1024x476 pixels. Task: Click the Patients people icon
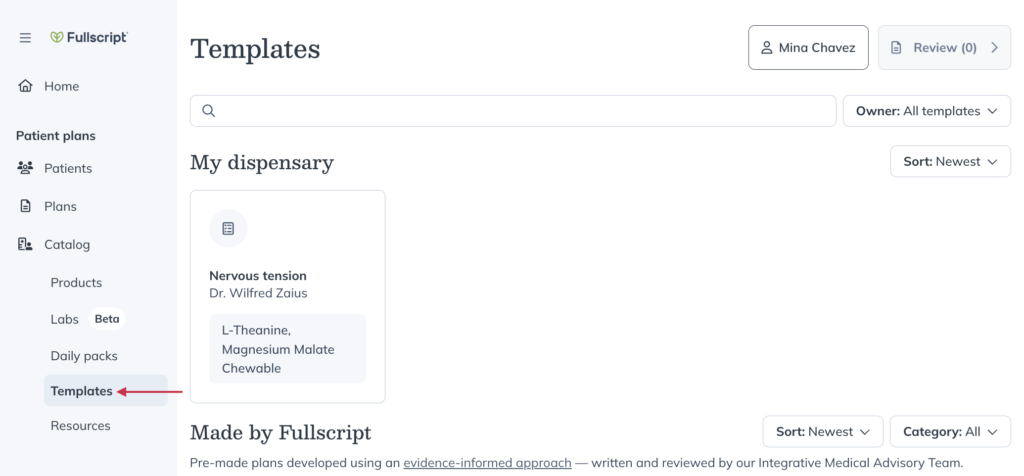25,168
